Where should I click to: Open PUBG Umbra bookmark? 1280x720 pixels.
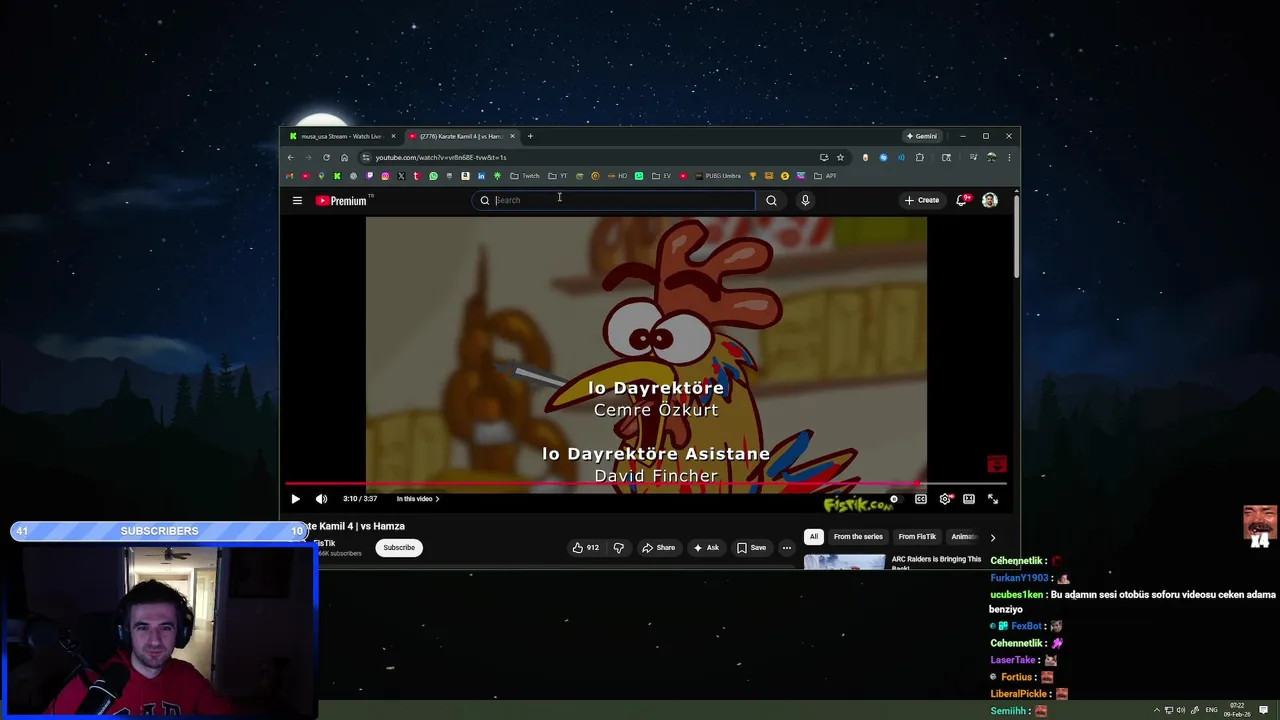718,176
